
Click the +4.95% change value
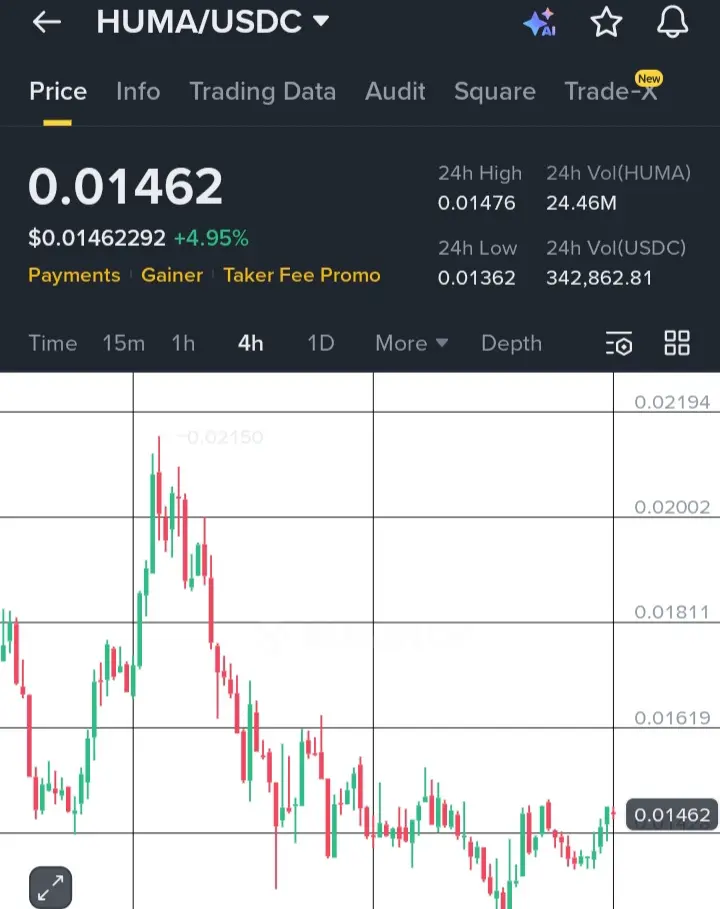(211, 238)
